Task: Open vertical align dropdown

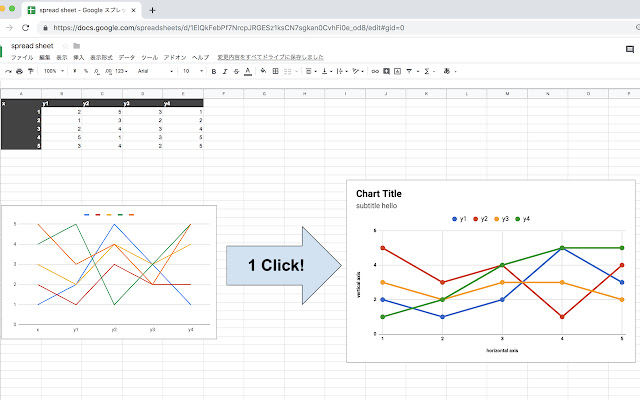Action: (x=327, y=71)
